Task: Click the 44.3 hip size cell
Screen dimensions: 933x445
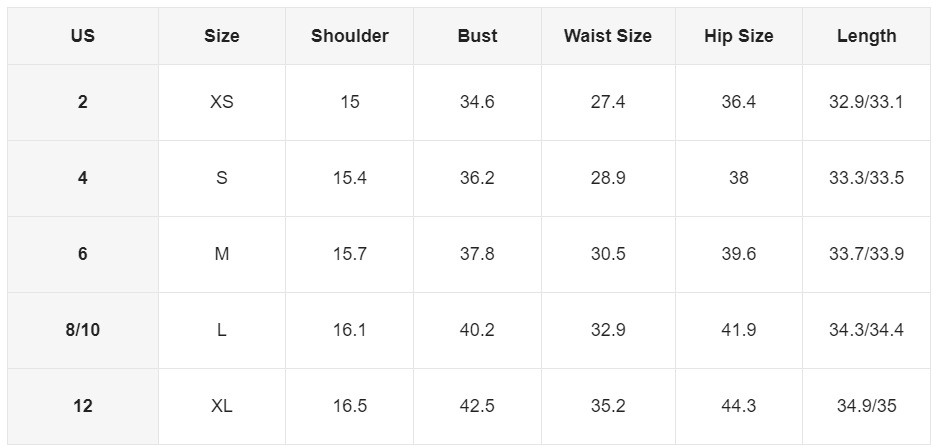Action: click(x=738, y=406)
